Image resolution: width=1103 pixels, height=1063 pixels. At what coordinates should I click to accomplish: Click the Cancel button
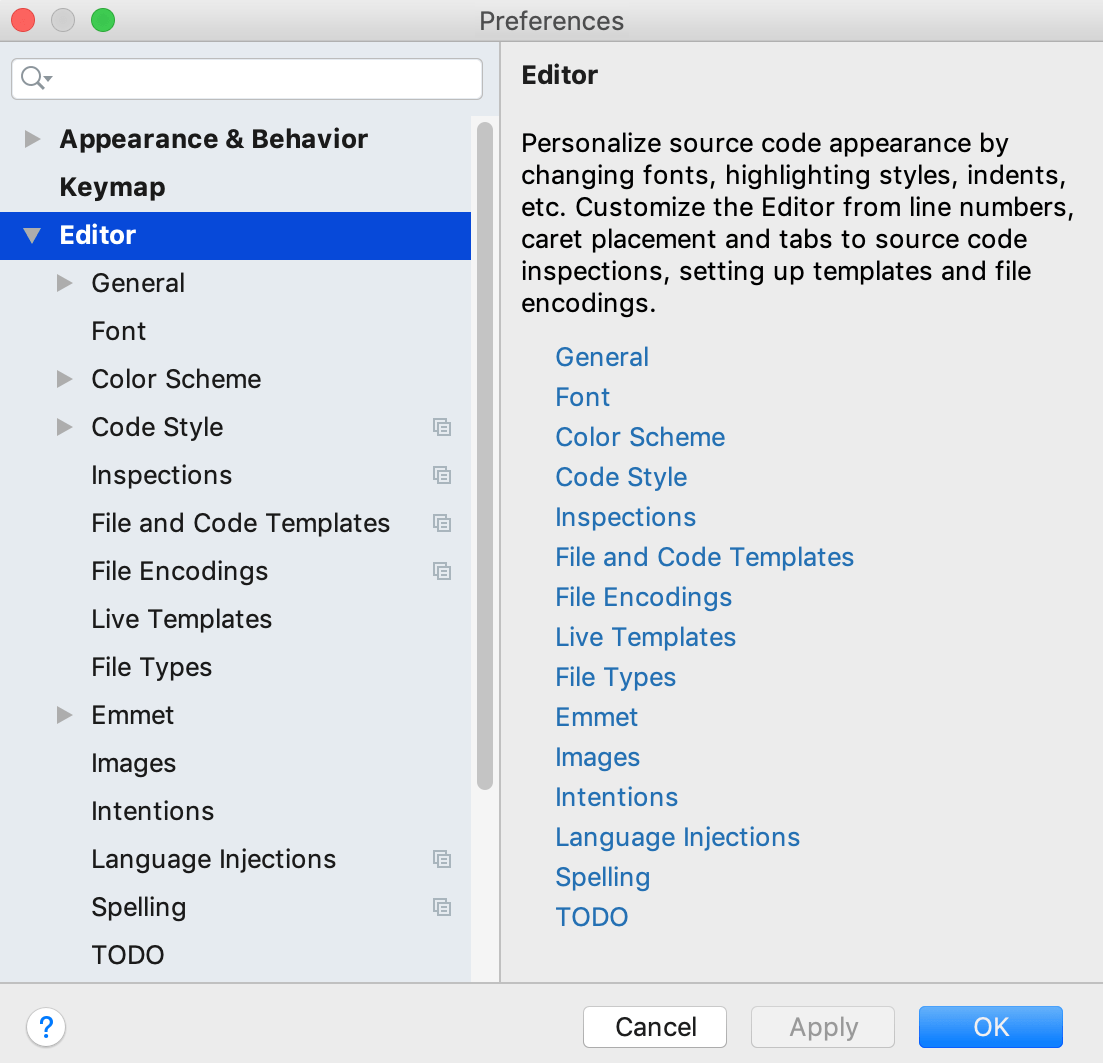[655, 1027]
